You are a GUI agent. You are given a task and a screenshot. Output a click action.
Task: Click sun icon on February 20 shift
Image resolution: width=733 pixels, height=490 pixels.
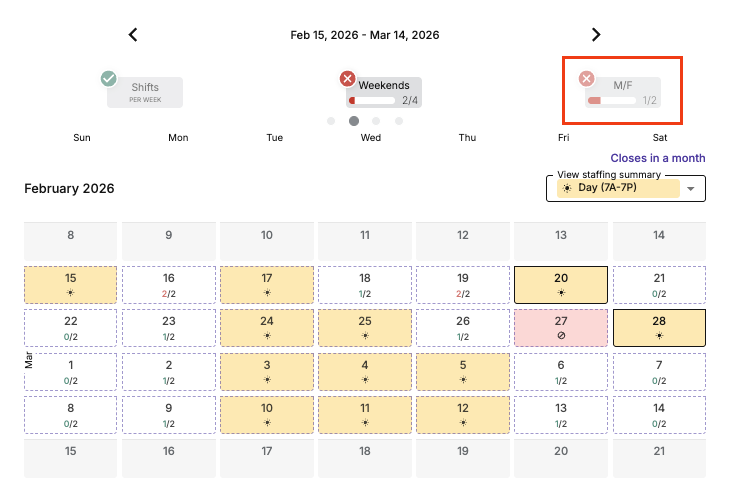pos(561,293)
